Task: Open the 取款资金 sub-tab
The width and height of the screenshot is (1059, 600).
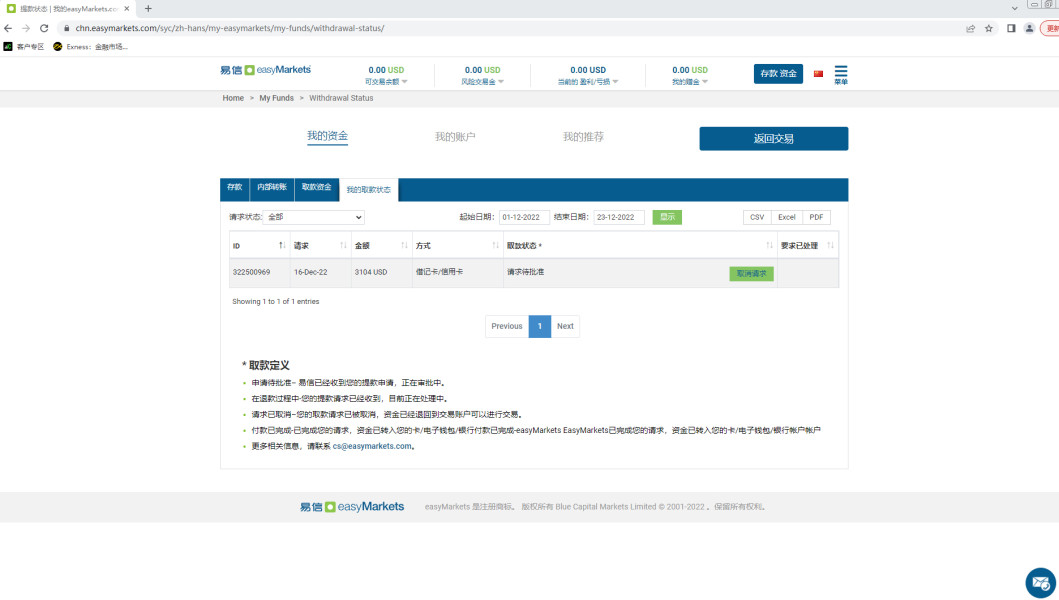Action: pyautogui.click(x=316, y=189)
